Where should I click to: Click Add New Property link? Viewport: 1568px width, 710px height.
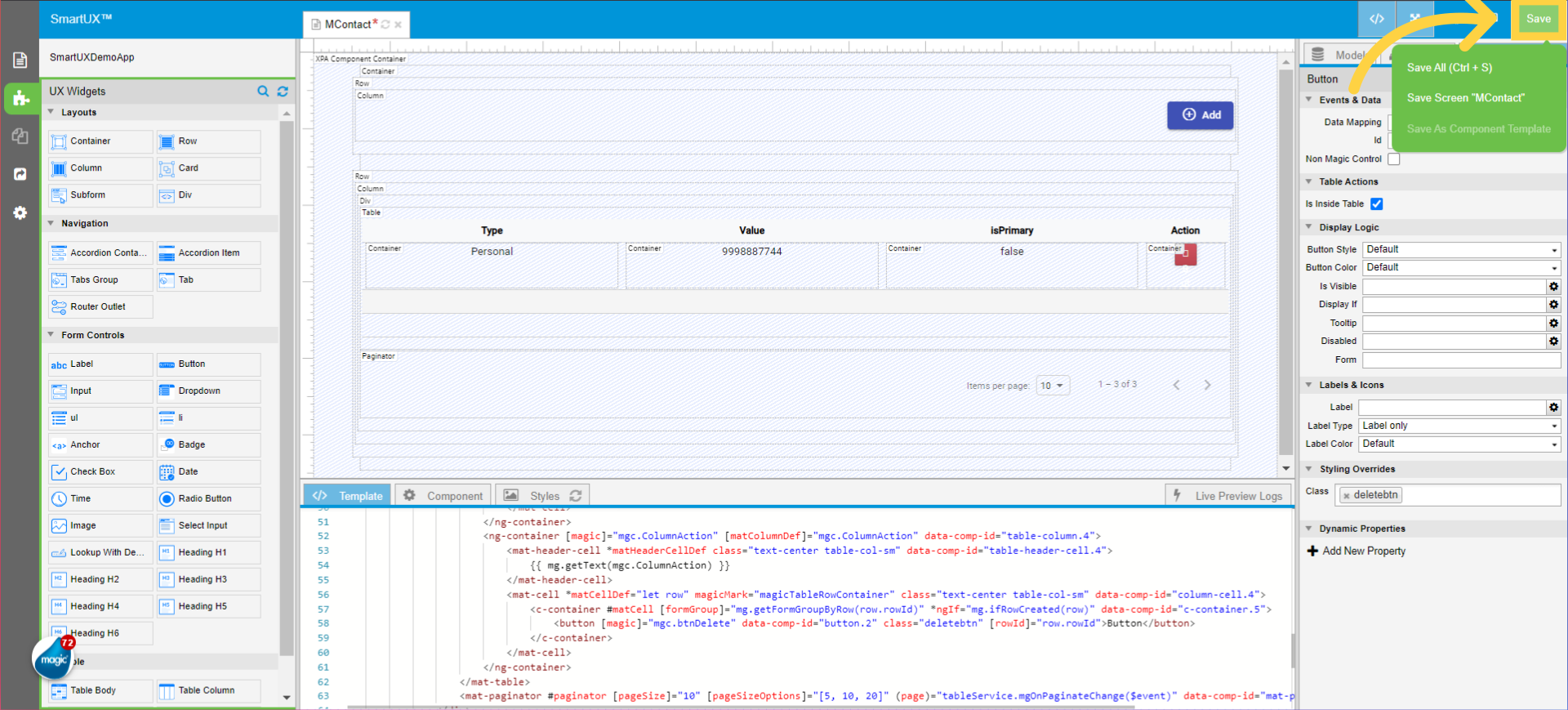point(1356,551)
